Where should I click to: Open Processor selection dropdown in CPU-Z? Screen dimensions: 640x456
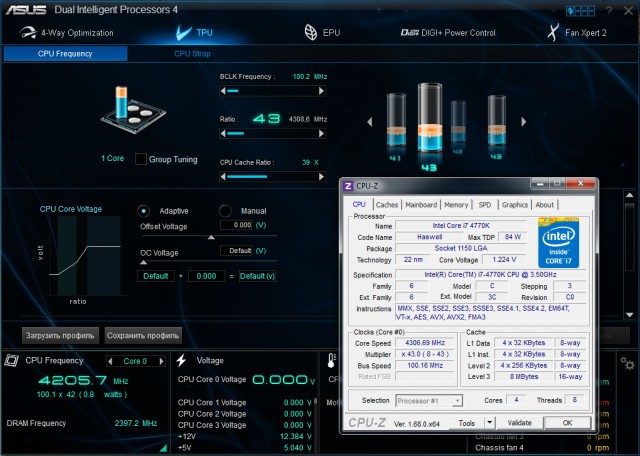pos(429,401)
